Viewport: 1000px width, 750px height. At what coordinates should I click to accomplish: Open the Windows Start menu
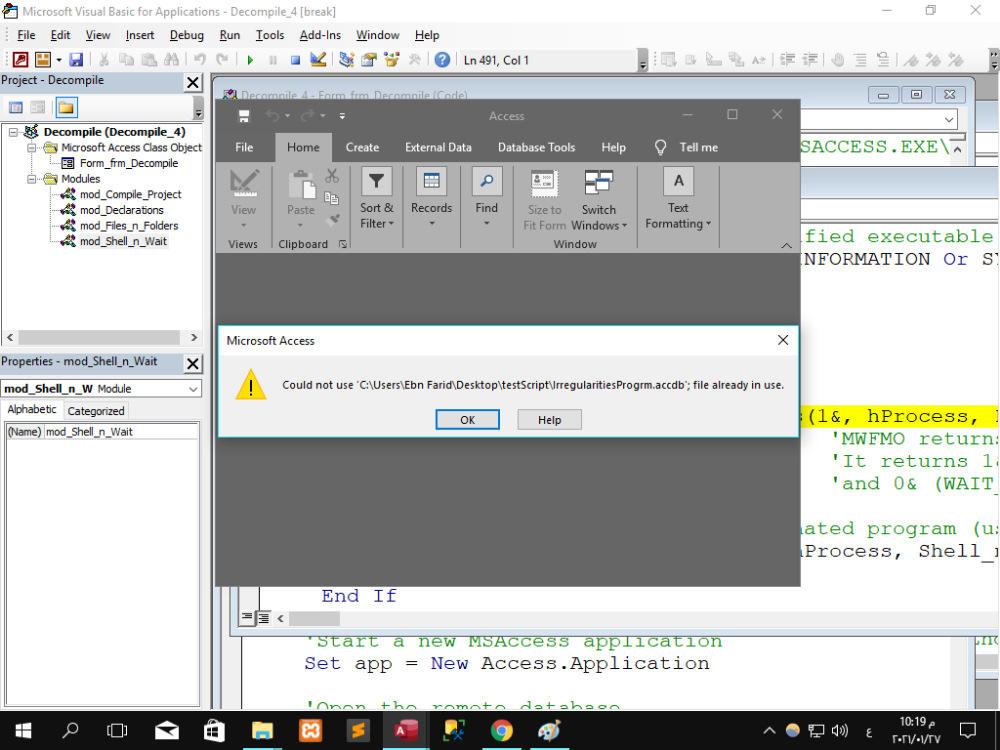click(24, 730)
